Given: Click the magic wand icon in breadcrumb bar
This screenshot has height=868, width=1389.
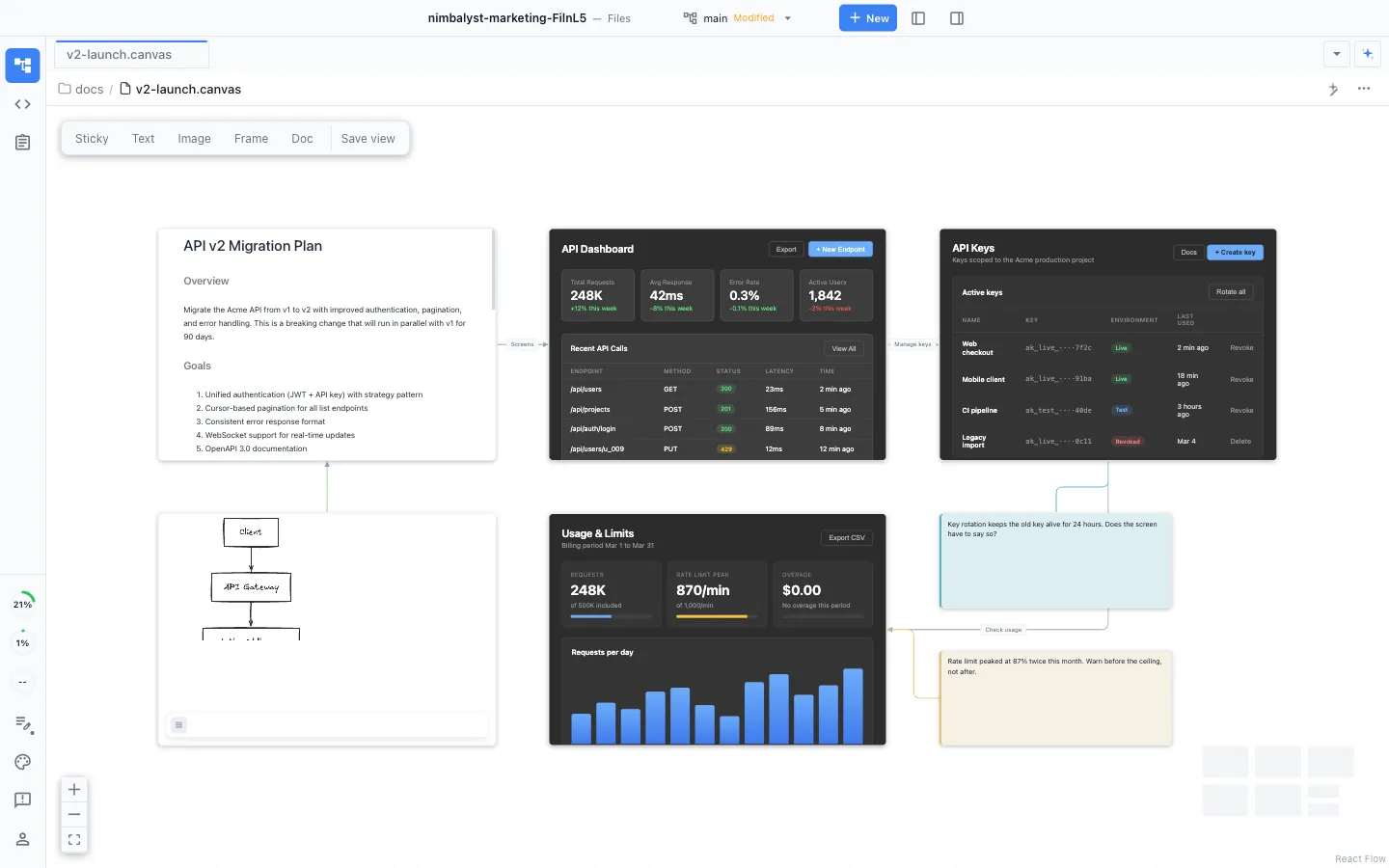Looking at the screenshot, I should (1333, 89).
